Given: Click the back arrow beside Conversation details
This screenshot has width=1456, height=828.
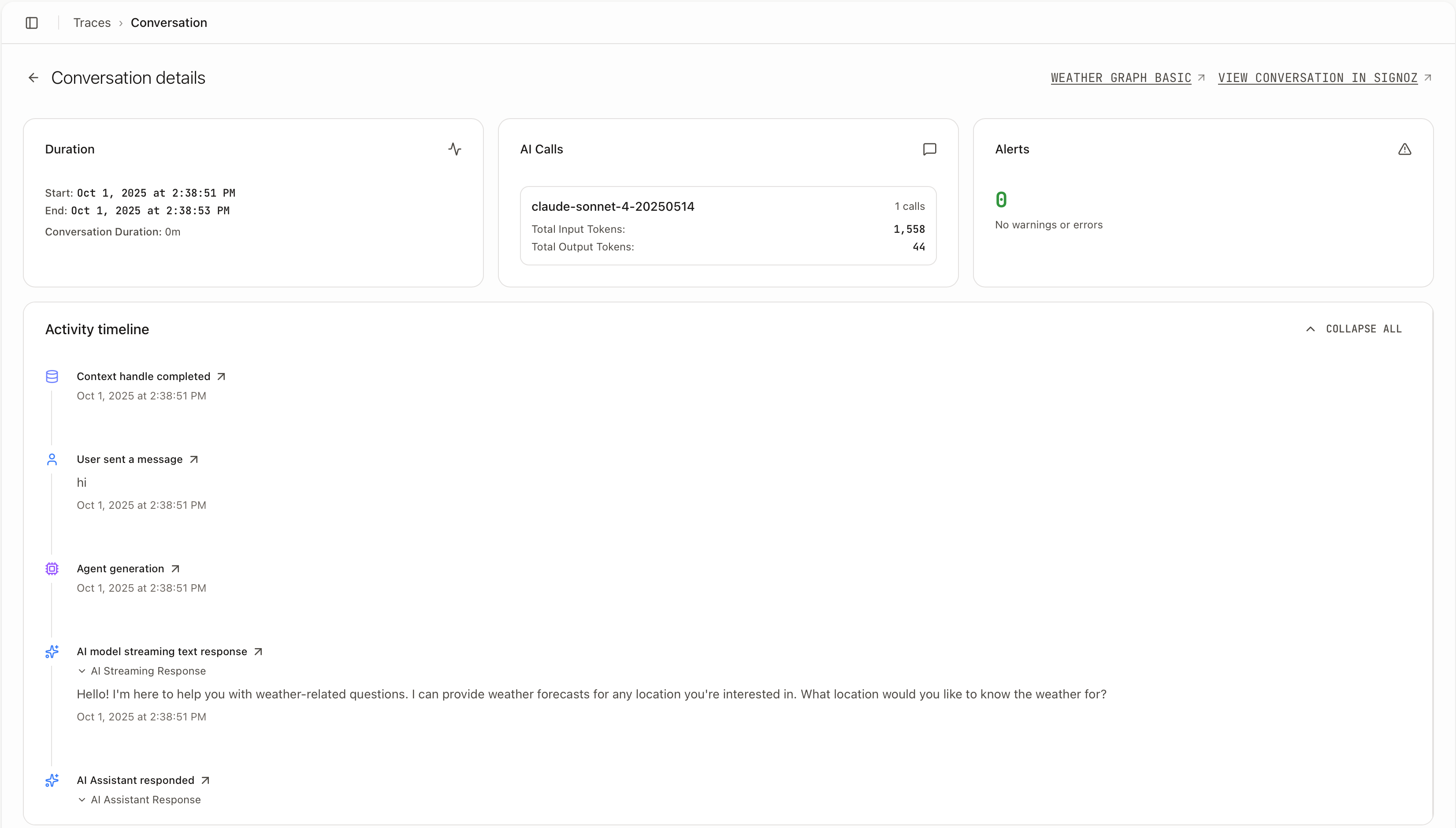Looking at the screenshot, I should coord(33,78).
